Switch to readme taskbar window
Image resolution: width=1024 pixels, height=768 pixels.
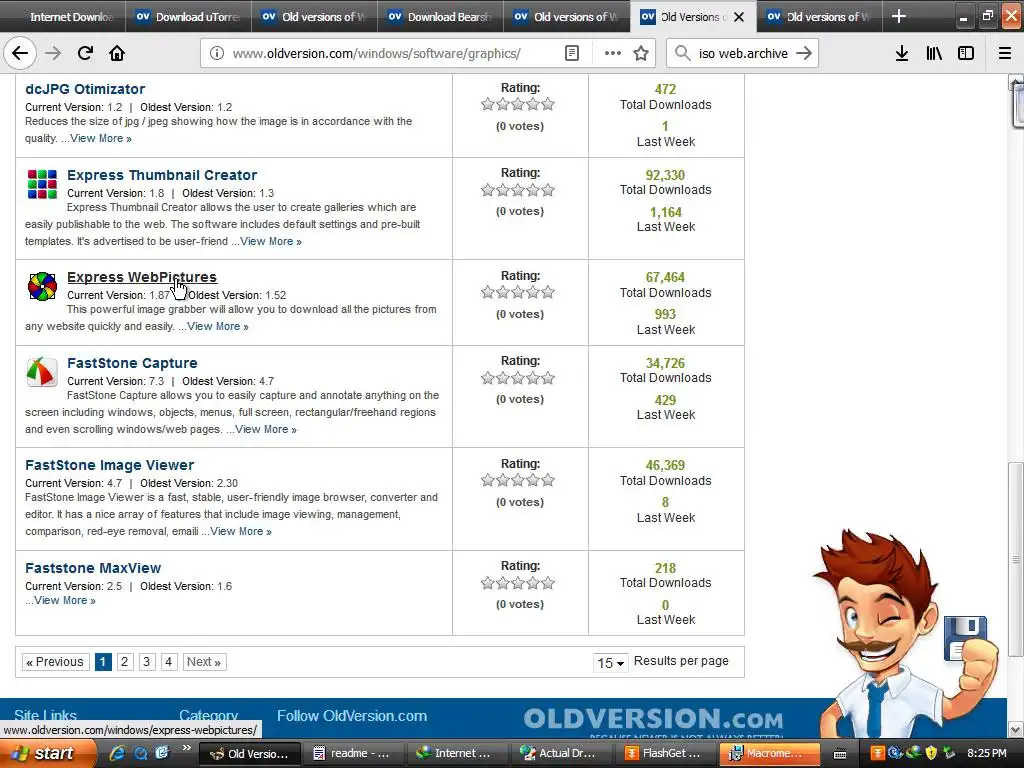click(356, 753)
